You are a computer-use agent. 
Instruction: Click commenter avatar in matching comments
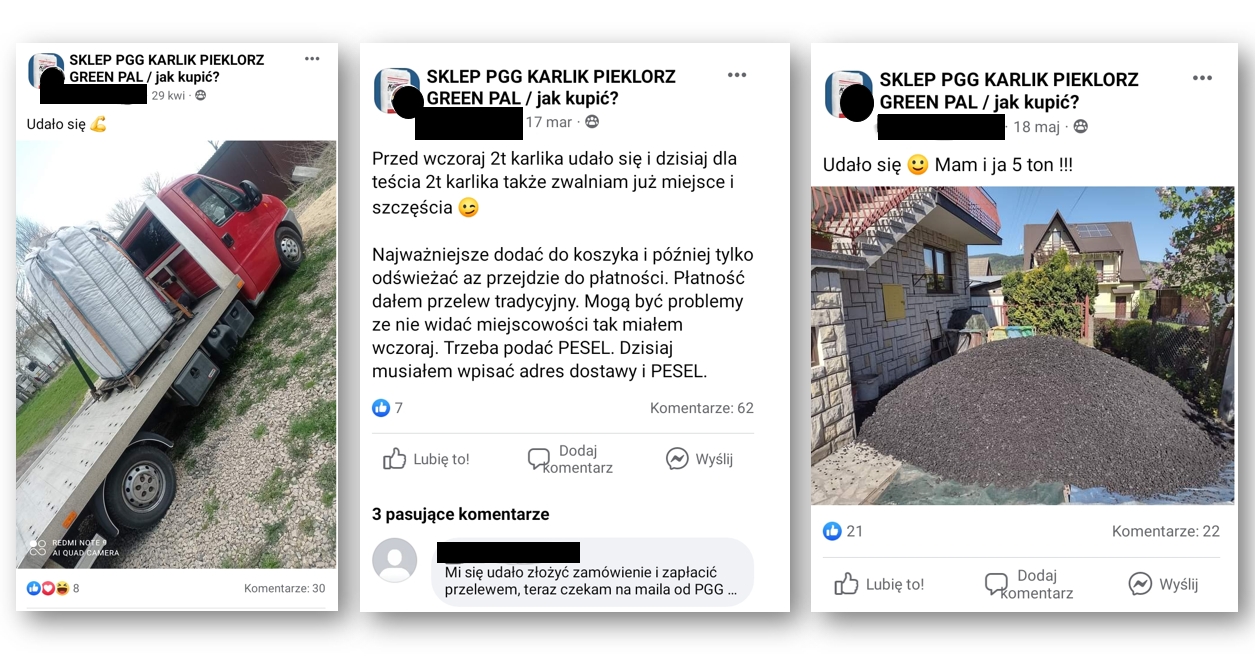click(394, 560)
